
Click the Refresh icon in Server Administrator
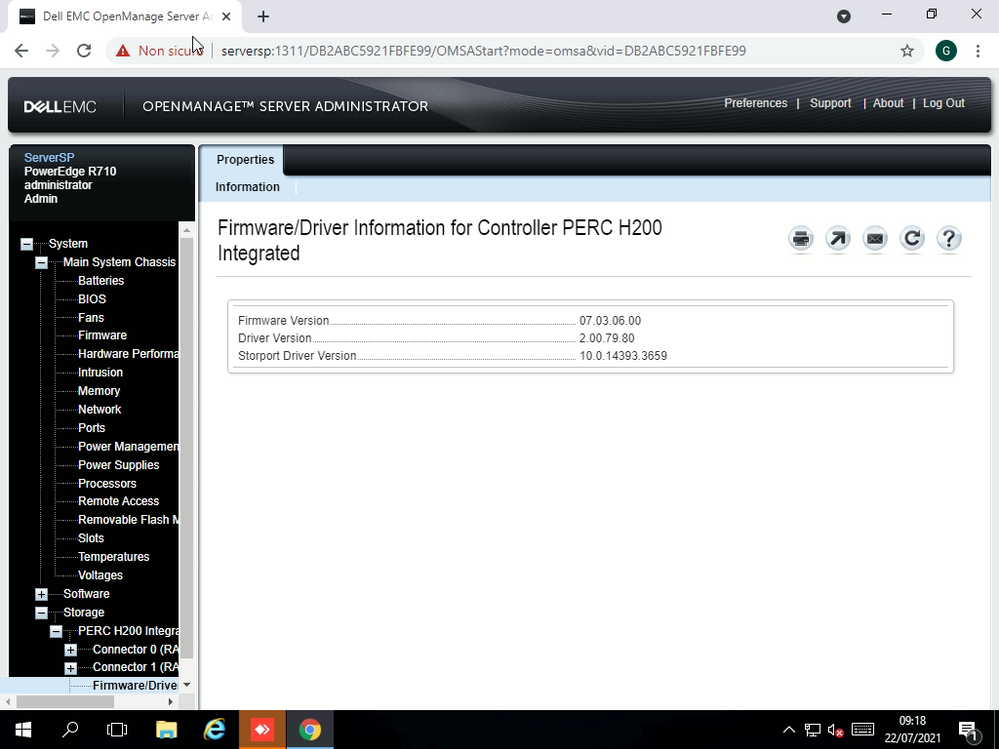[912, 239]
